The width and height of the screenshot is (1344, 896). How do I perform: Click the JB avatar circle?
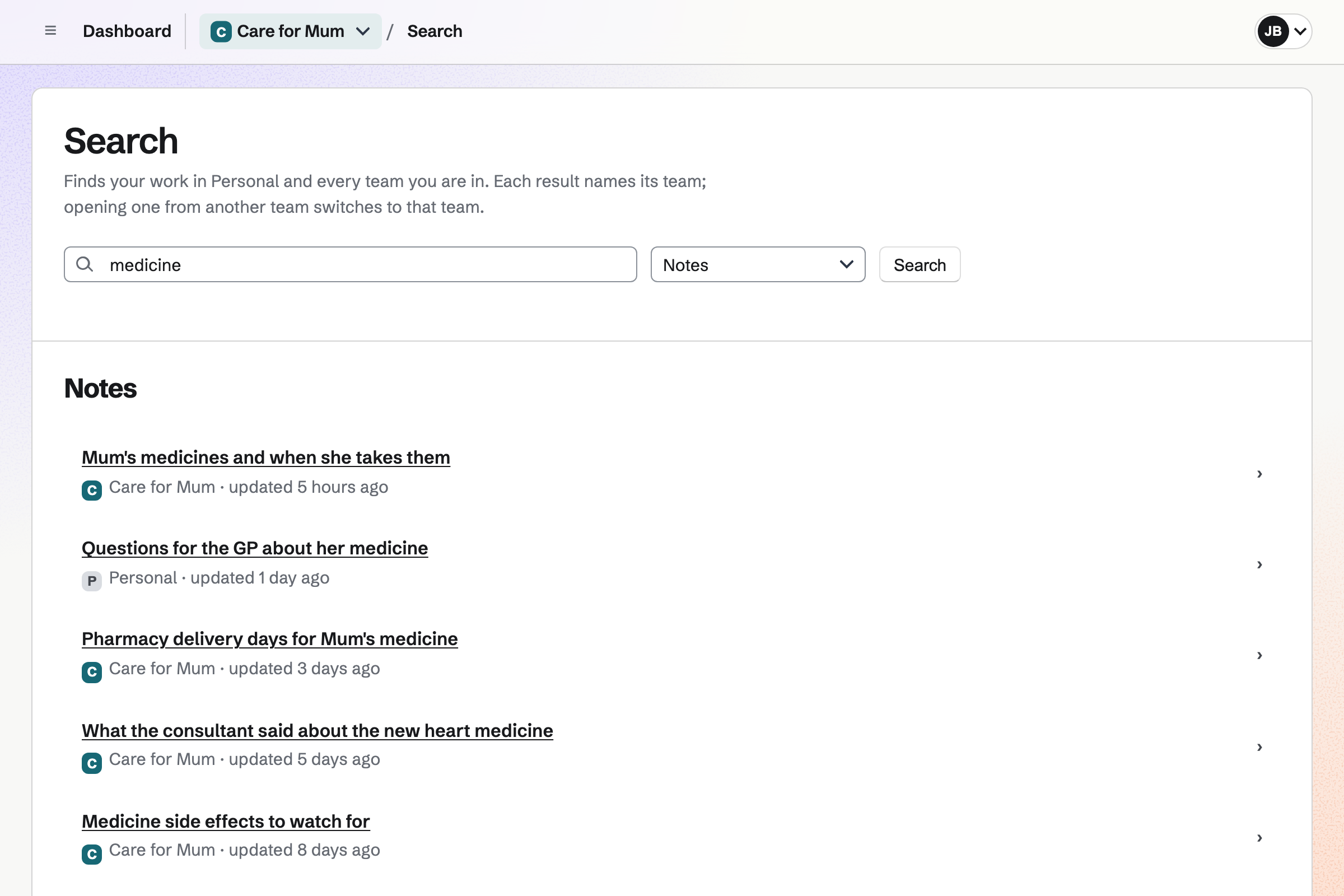1272,31
